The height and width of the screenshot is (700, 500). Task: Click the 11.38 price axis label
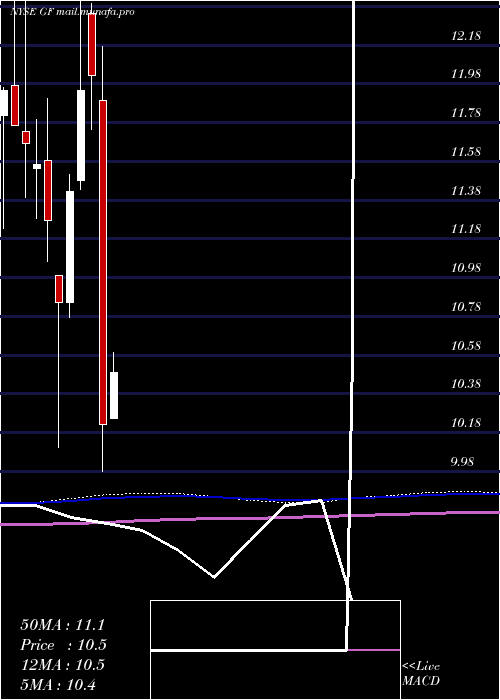(466, 191)
